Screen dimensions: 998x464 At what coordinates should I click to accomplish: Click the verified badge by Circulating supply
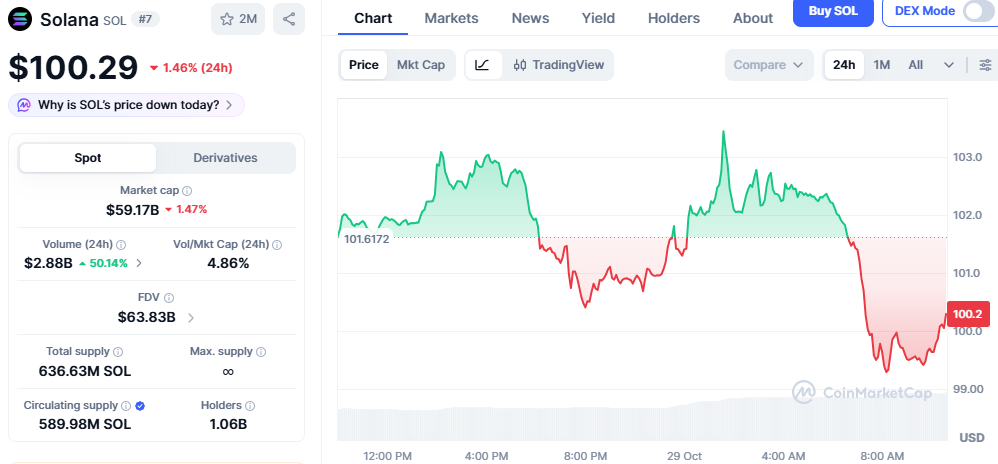coord(140,405)
